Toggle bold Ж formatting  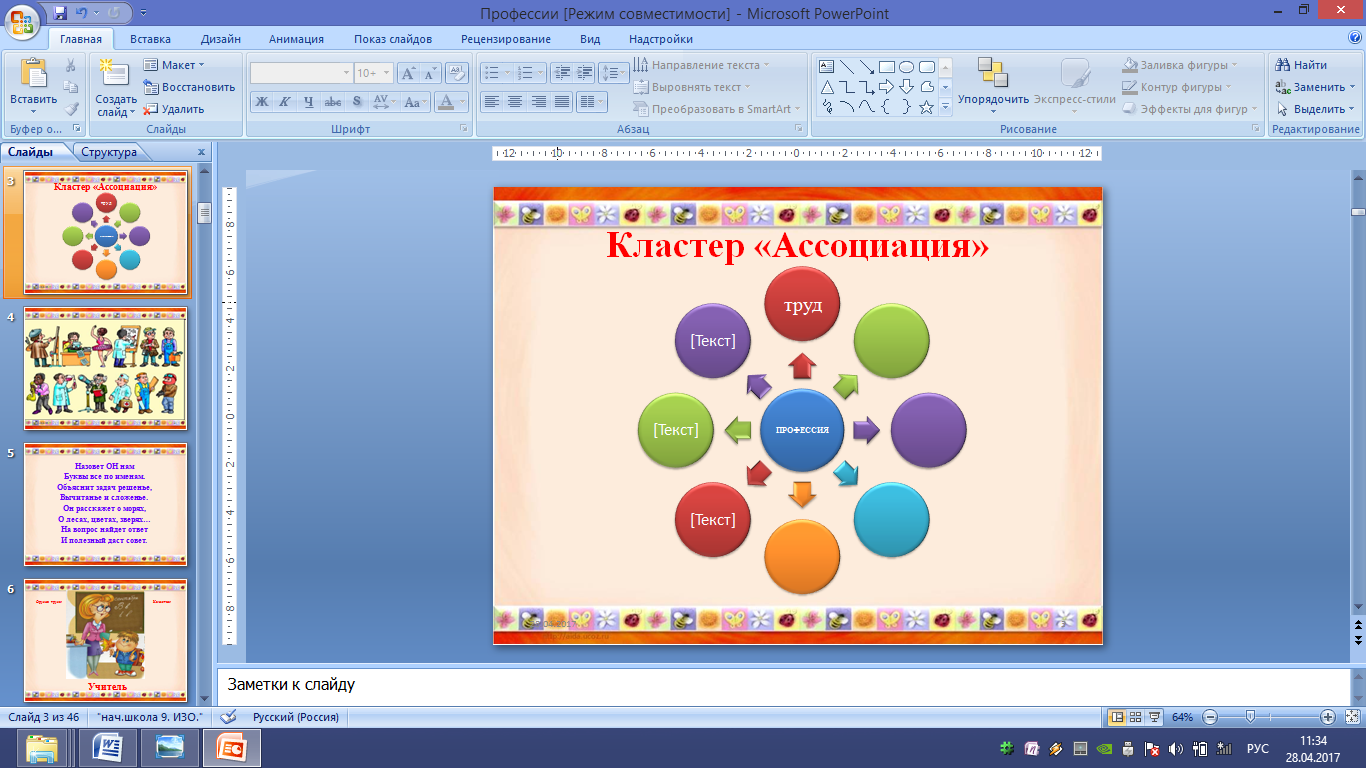261,101
